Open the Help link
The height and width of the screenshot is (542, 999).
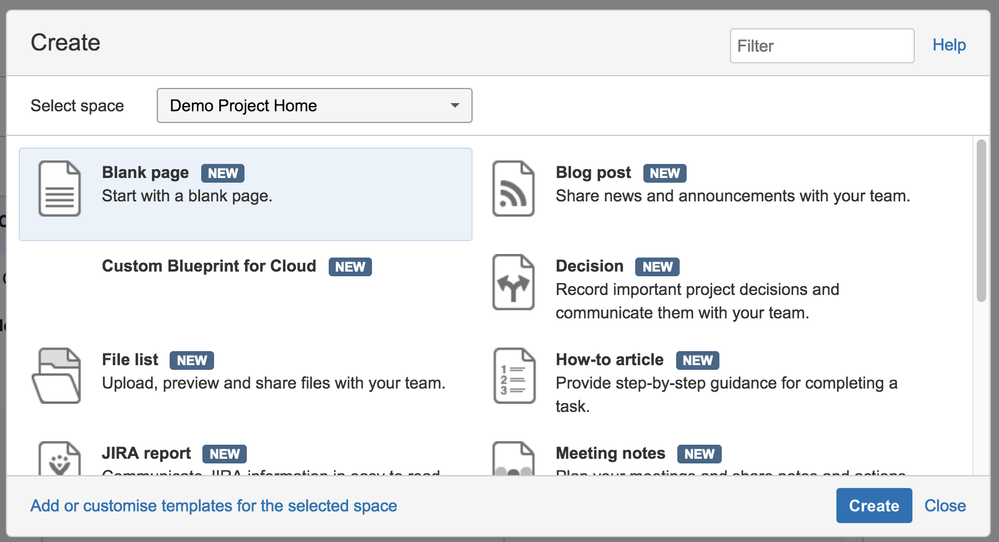(x=949, y=45)
